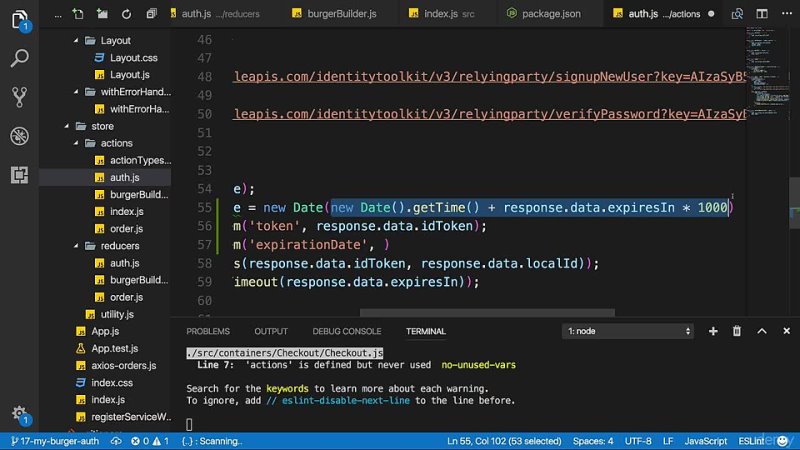Viewport: 800px width, 450px height.
Task: Change language mode JavaScript
Action: (x=706, y=441)
